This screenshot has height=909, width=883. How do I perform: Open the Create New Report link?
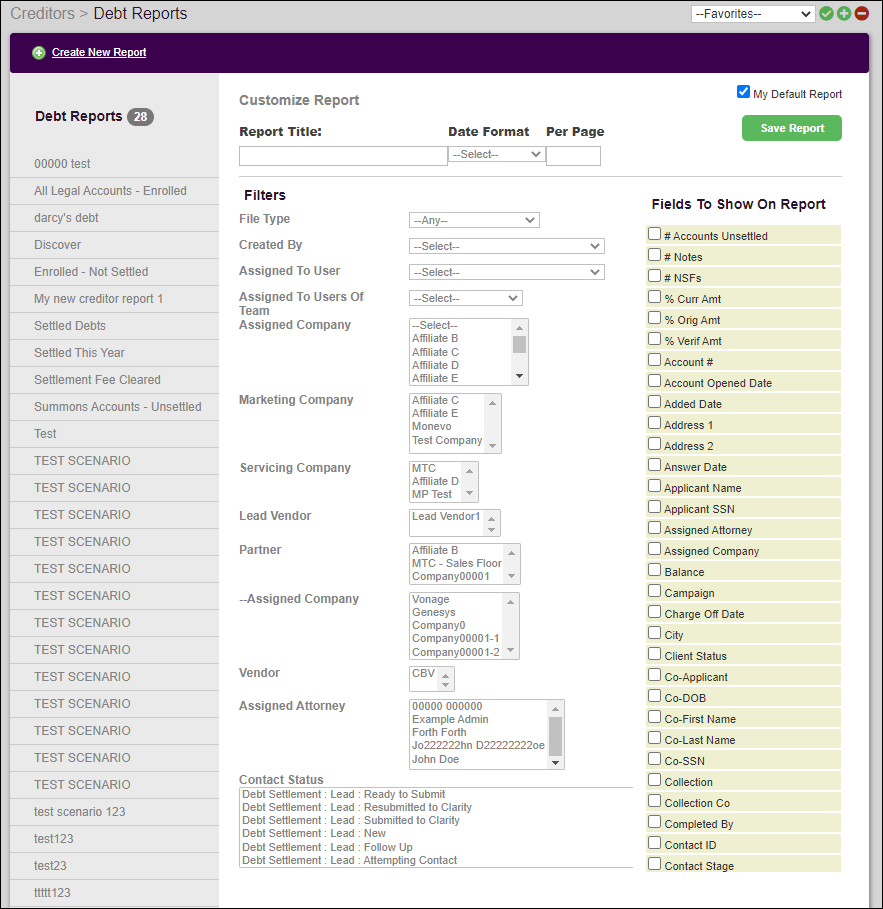point(98,52)
